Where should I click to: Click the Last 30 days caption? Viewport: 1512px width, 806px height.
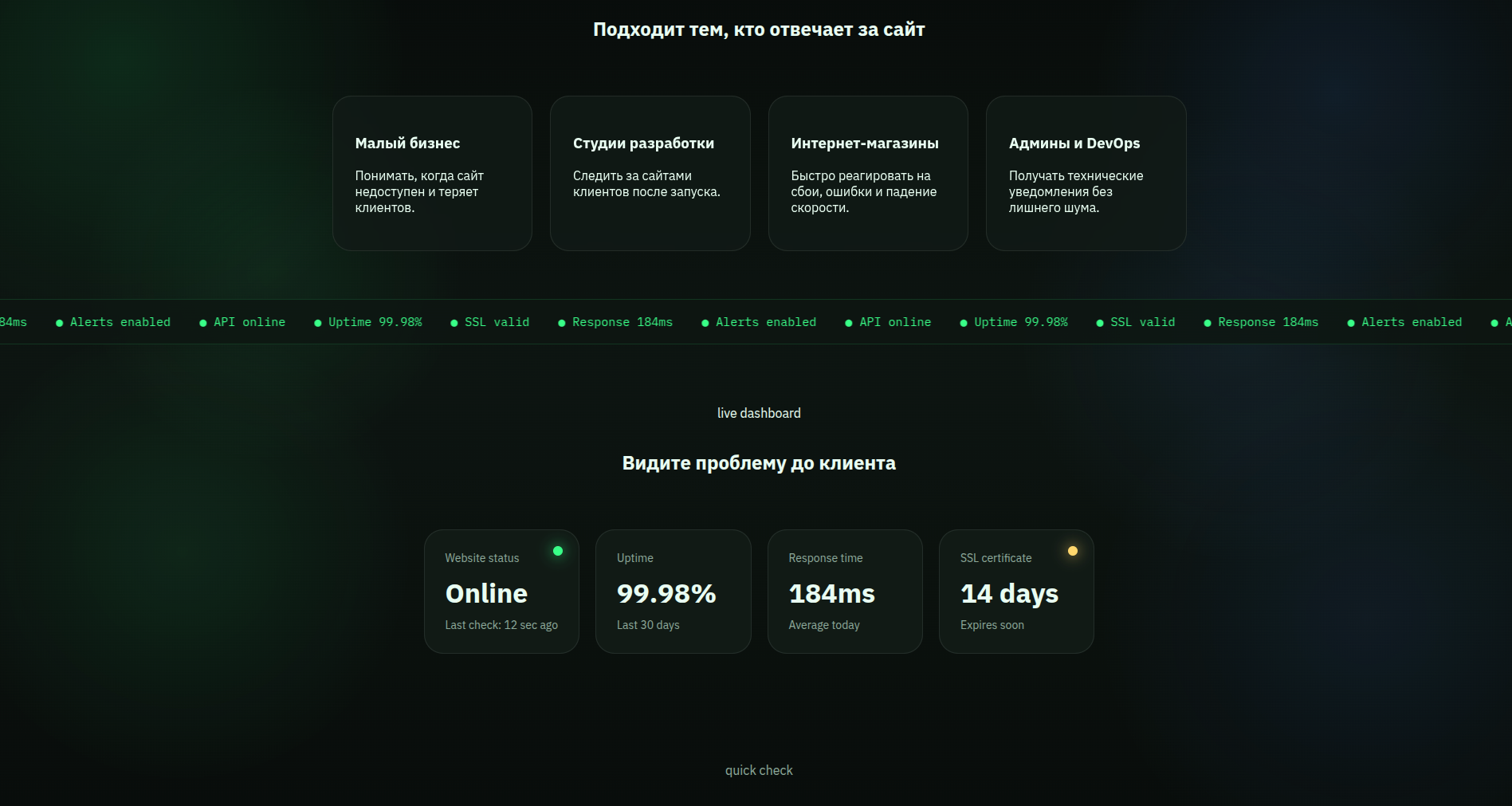point(648,625)
